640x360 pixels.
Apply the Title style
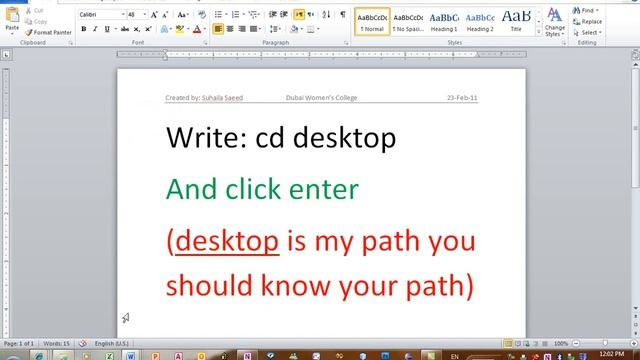(x=516, y=22)
